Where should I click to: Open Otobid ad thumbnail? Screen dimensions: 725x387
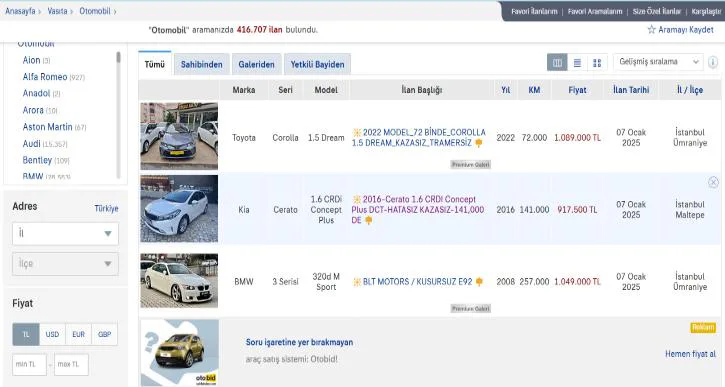pos(179,352)
